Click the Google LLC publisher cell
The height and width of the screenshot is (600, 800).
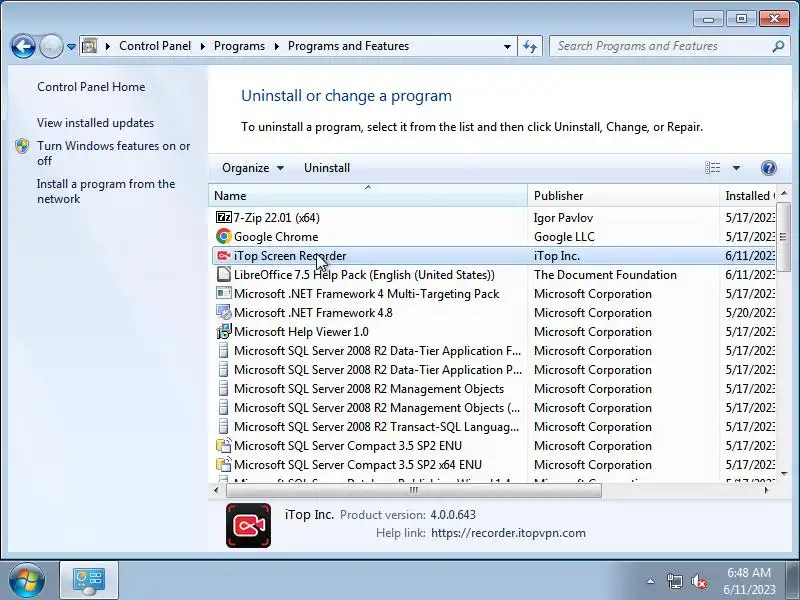(x=564, y=236)
